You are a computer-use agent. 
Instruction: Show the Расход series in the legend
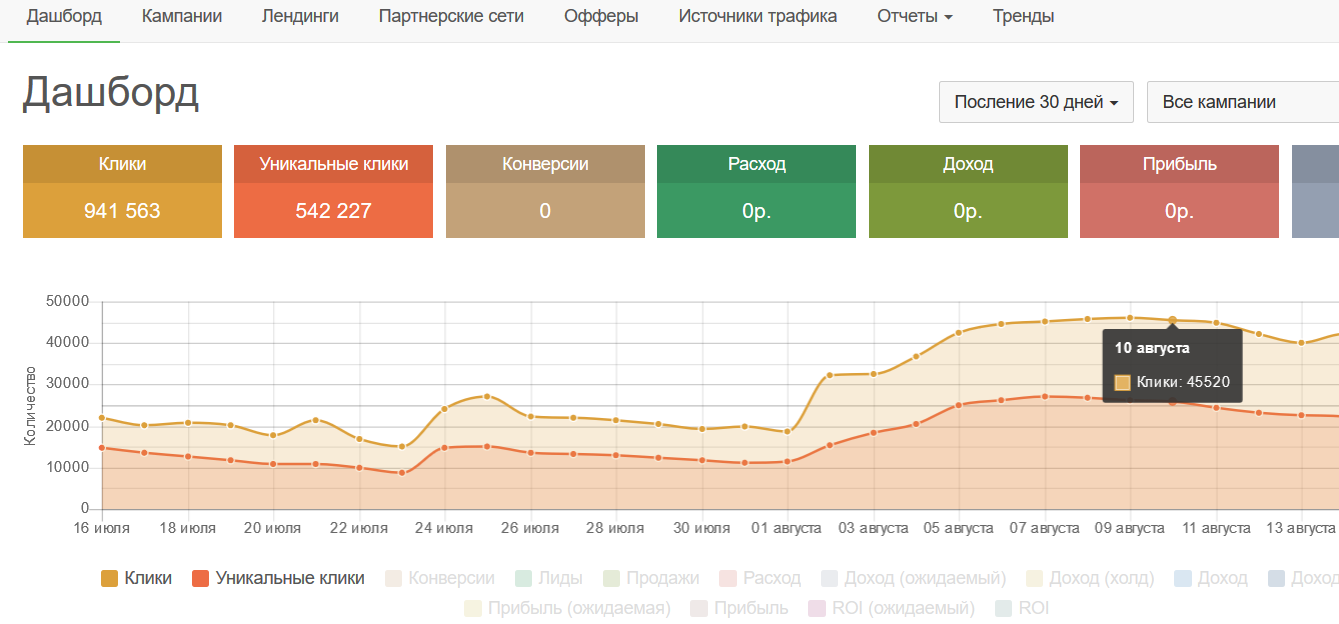click(x=760, y=578)
